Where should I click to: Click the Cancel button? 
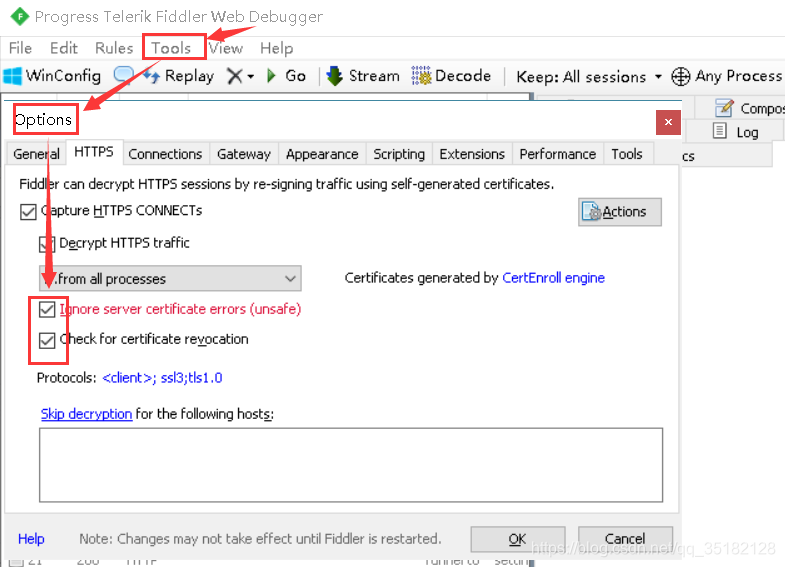(625, 539)
